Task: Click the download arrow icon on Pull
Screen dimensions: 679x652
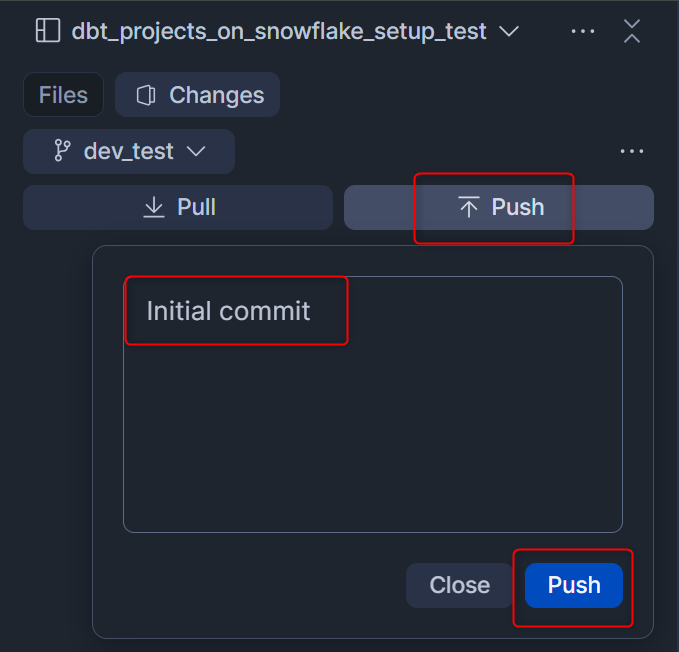Action: [154, 207]
